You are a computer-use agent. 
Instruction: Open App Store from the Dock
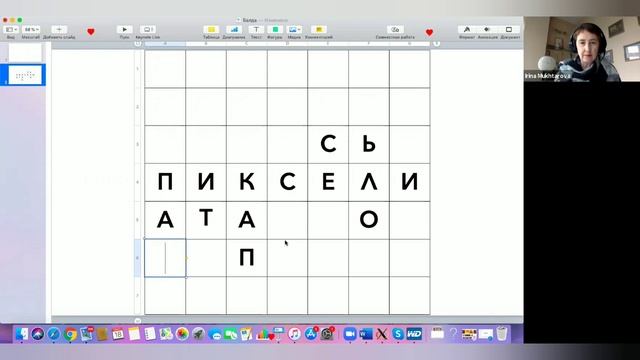click(x=311, y=334)
